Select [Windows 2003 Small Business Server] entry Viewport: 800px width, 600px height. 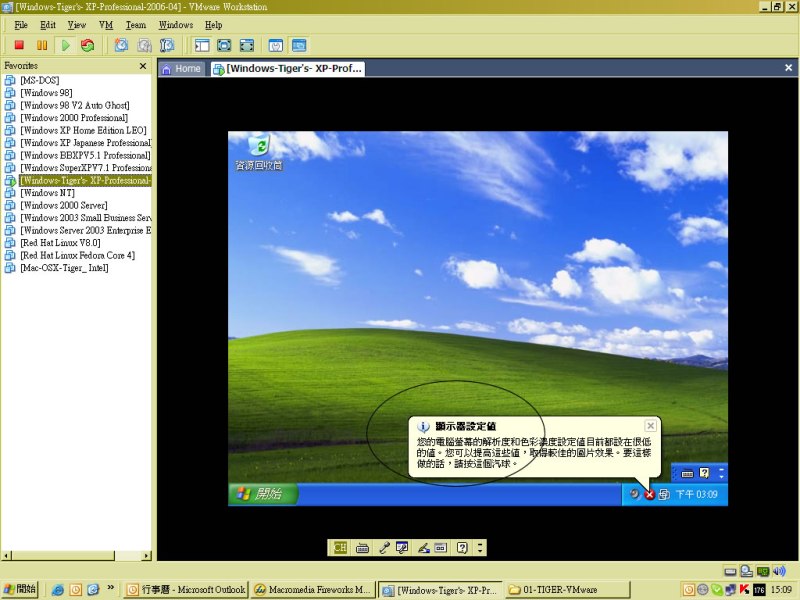coord(85,218)
